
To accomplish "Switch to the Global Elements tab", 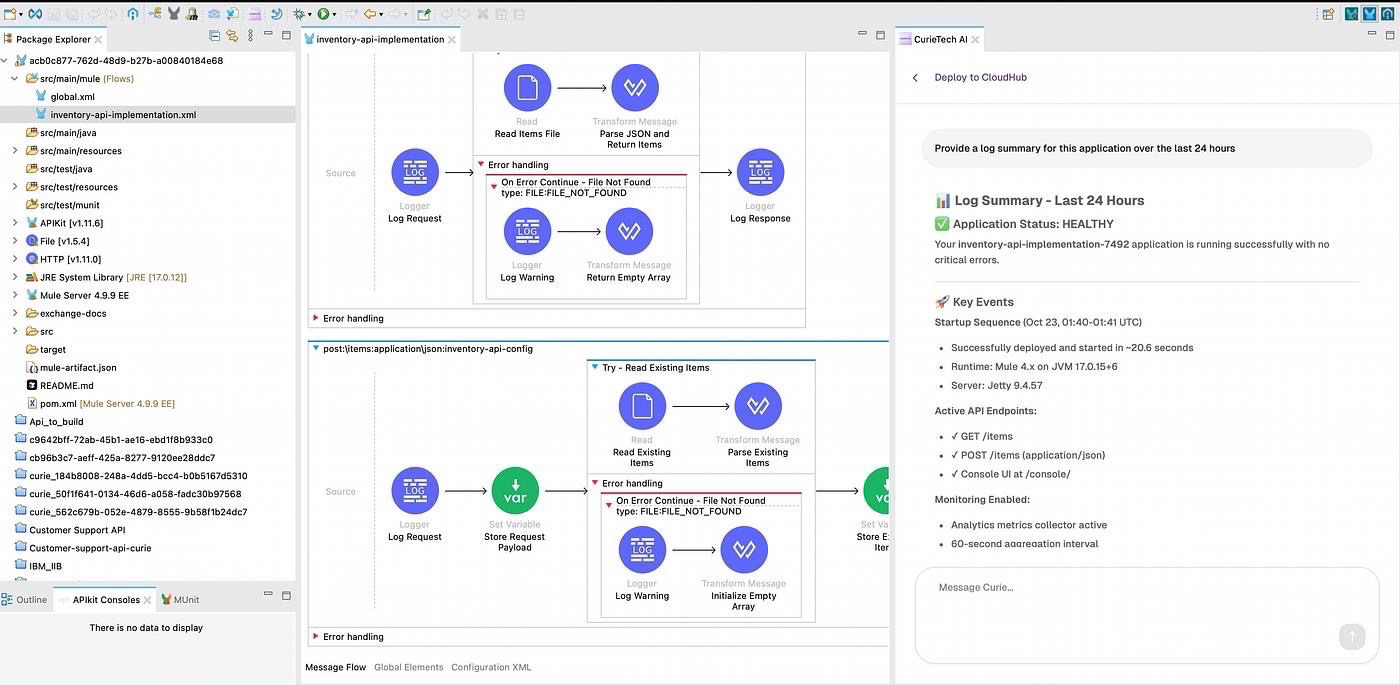I will (408, 667).
